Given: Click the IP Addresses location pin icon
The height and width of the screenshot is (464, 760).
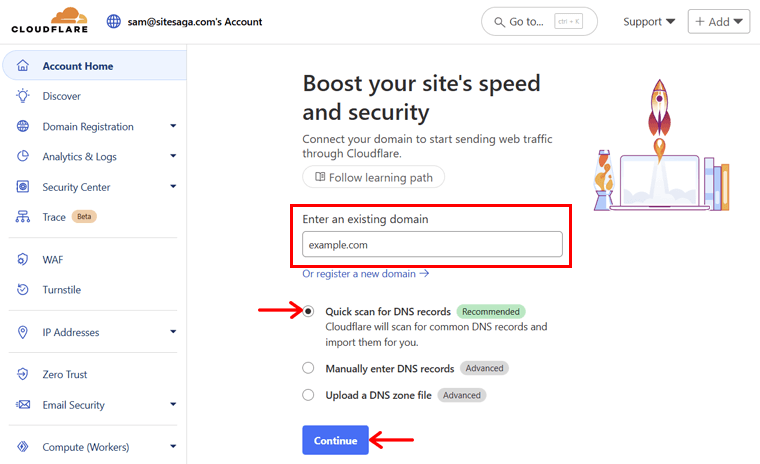Looking at the screenshot, I should coord(23,332).
